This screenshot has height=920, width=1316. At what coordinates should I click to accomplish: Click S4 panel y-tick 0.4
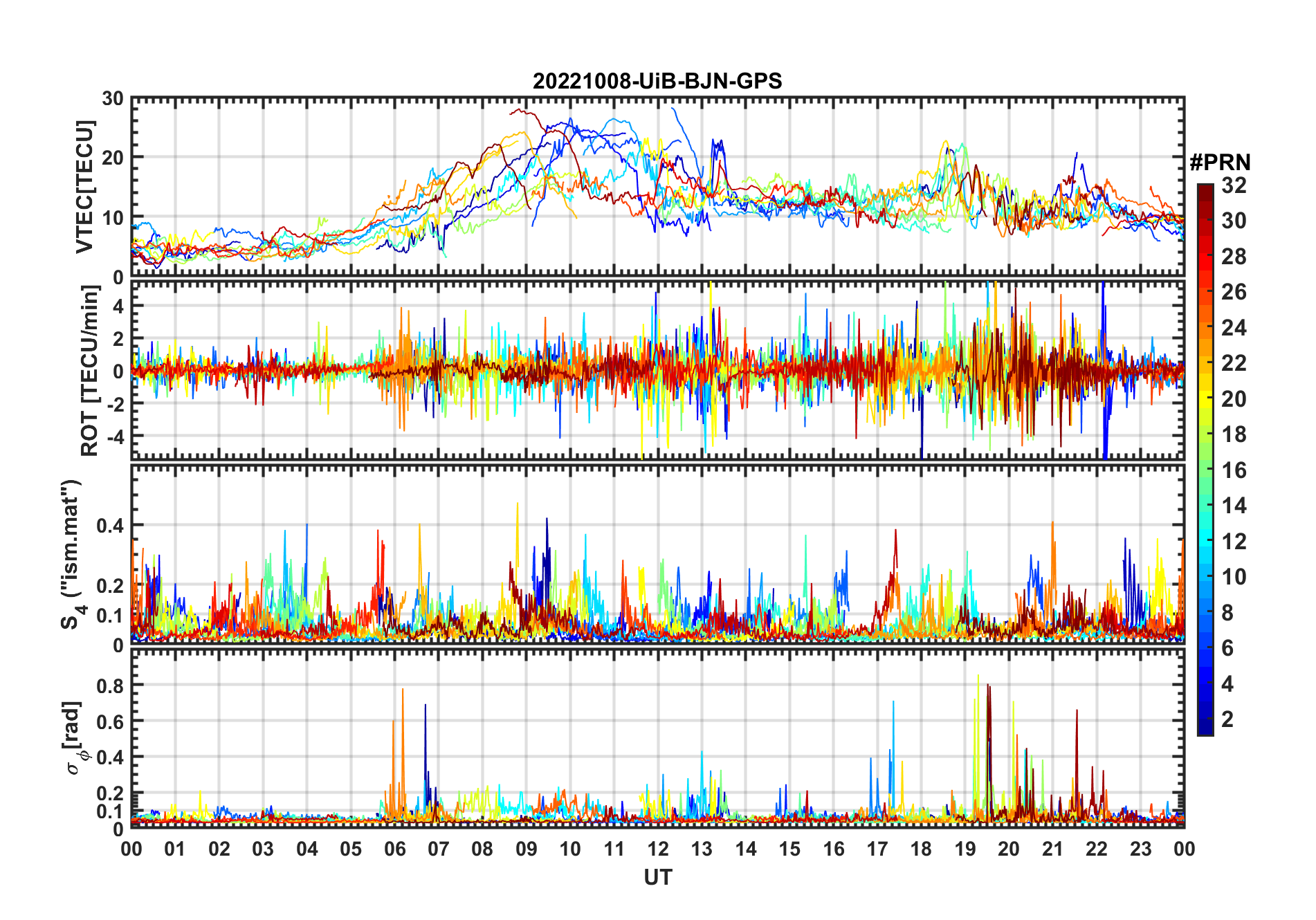pyautogui.click(x=111, y=526)
